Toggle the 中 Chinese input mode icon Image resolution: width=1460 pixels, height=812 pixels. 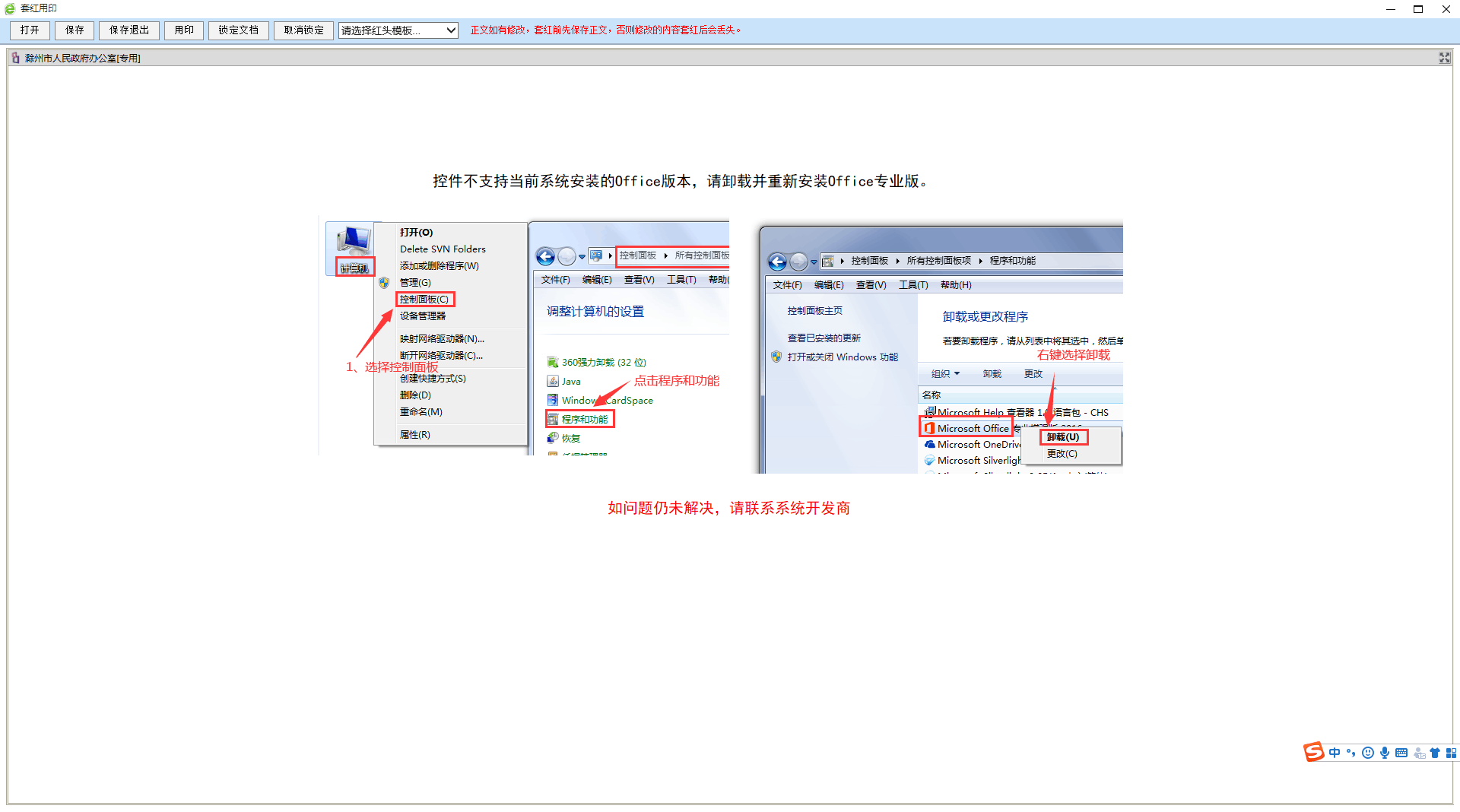point(1335,753)
